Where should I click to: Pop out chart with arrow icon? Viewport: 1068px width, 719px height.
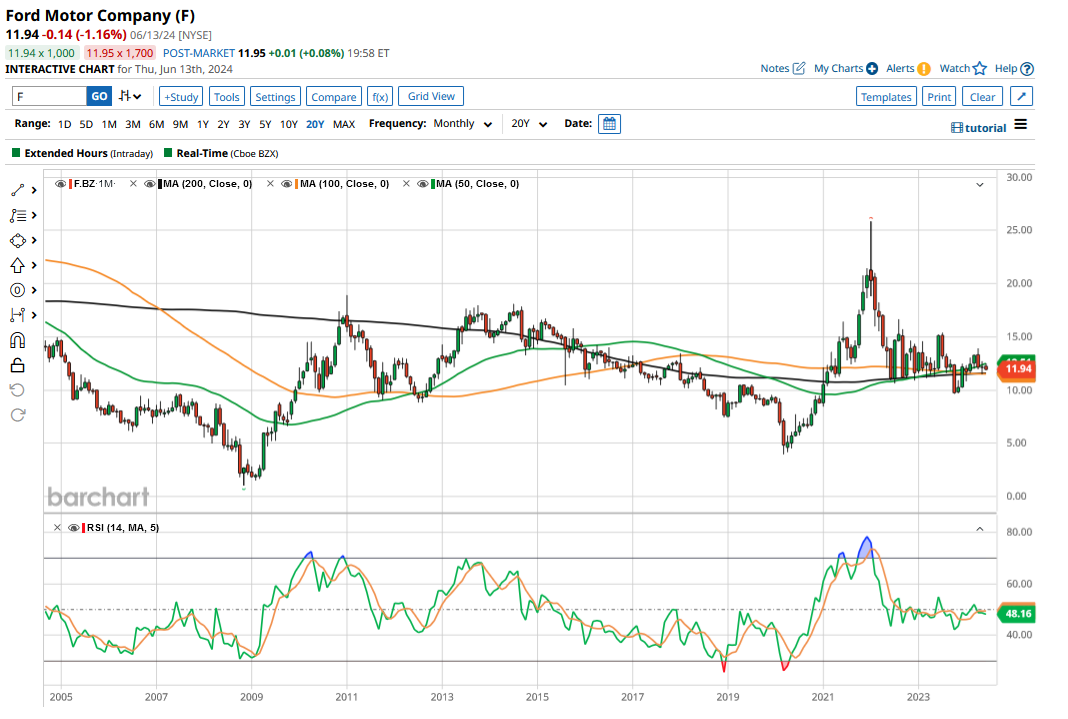click(1021, 97)
